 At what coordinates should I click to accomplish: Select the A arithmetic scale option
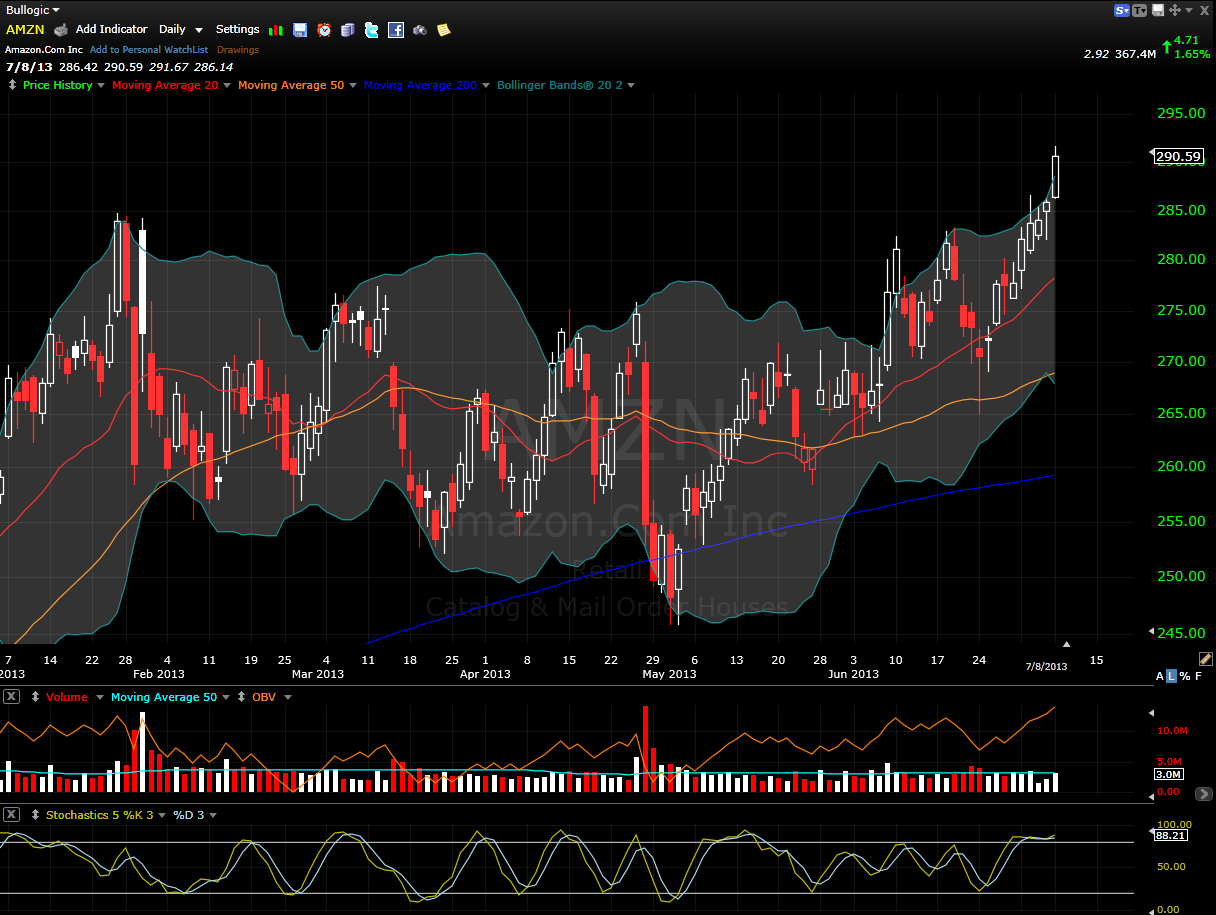[1160, 677]
